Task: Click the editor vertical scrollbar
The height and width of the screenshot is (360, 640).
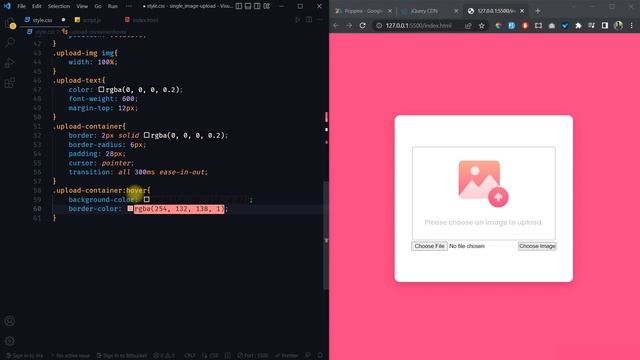Action: point(326,235)
